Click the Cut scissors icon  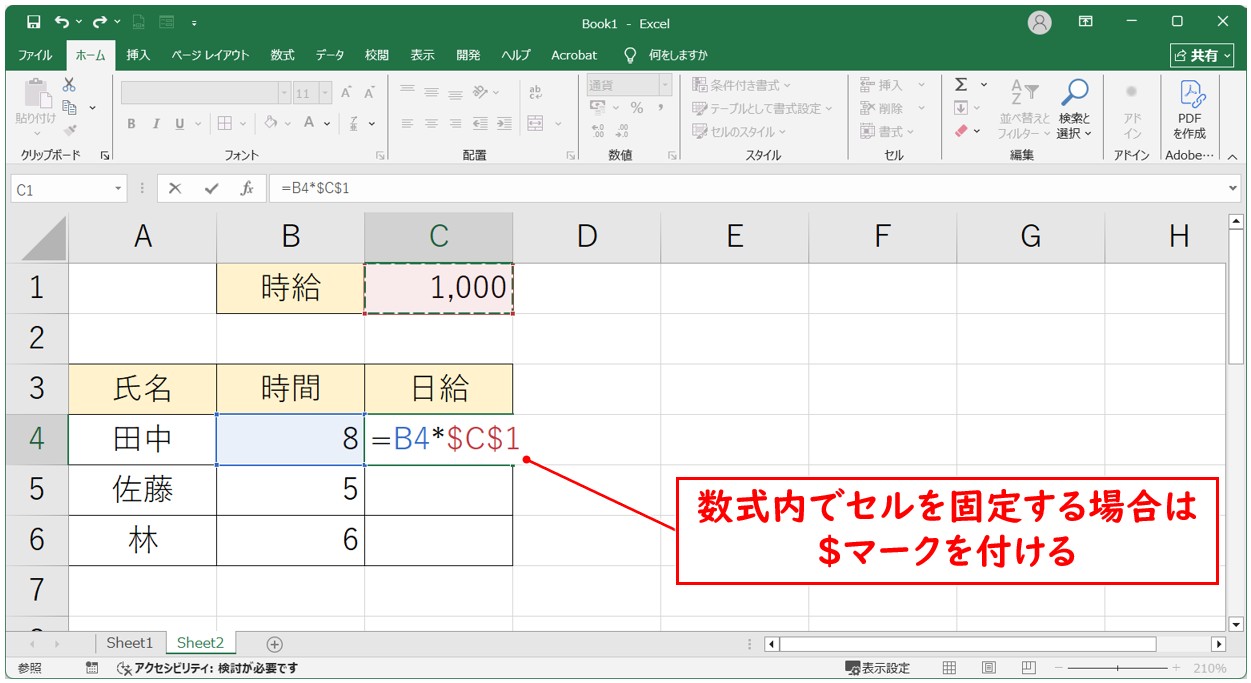tap(69, 85)
